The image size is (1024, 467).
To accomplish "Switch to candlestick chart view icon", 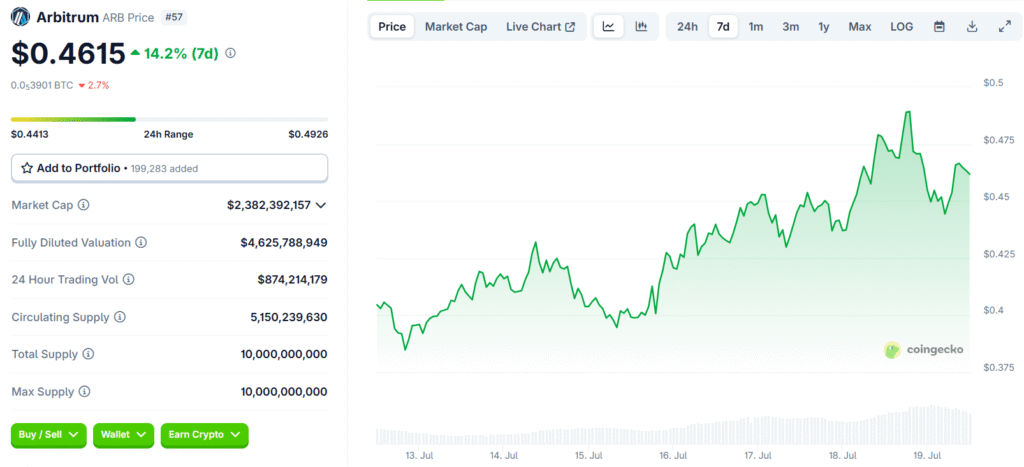I will (641, 27).
